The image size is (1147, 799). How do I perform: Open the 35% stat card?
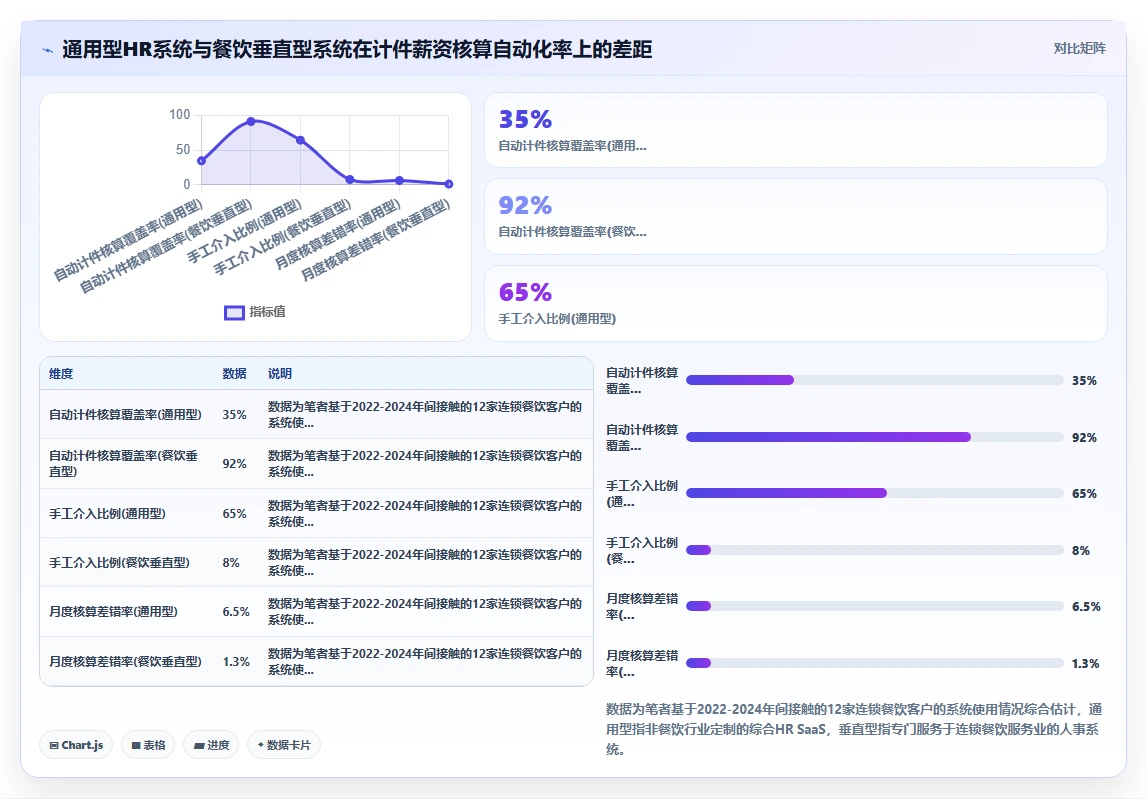[x=795, y=130]
